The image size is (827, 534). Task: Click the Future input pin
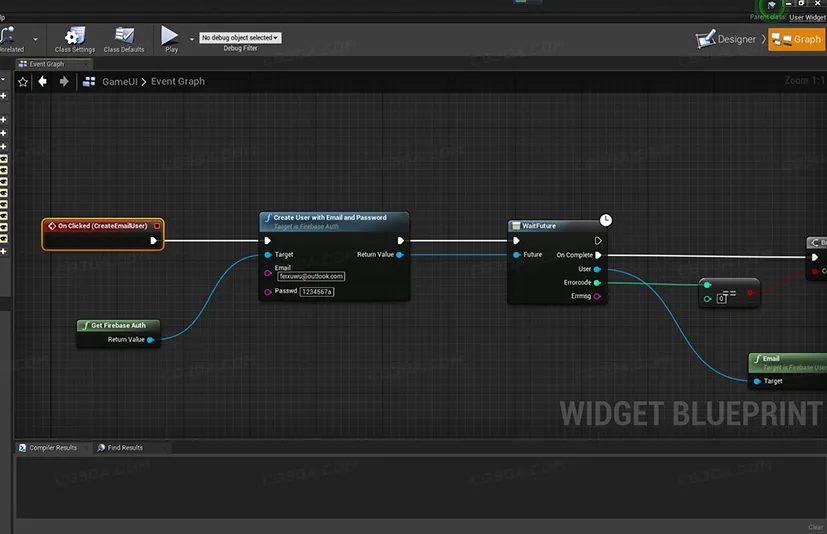517,255
